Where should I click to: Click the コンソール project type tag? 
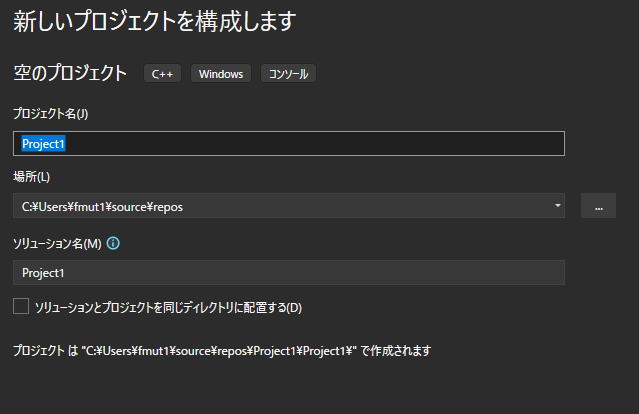point(288,74)
